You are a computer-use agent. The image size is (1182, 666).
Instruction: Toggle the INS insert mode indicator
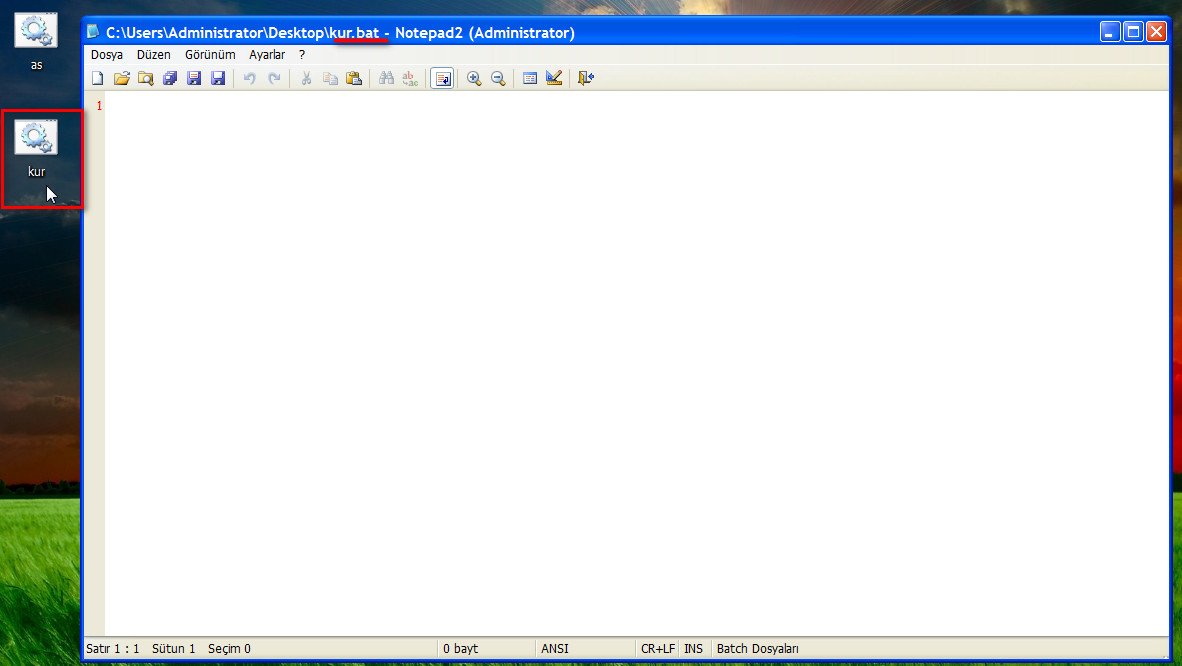point(694,649)
